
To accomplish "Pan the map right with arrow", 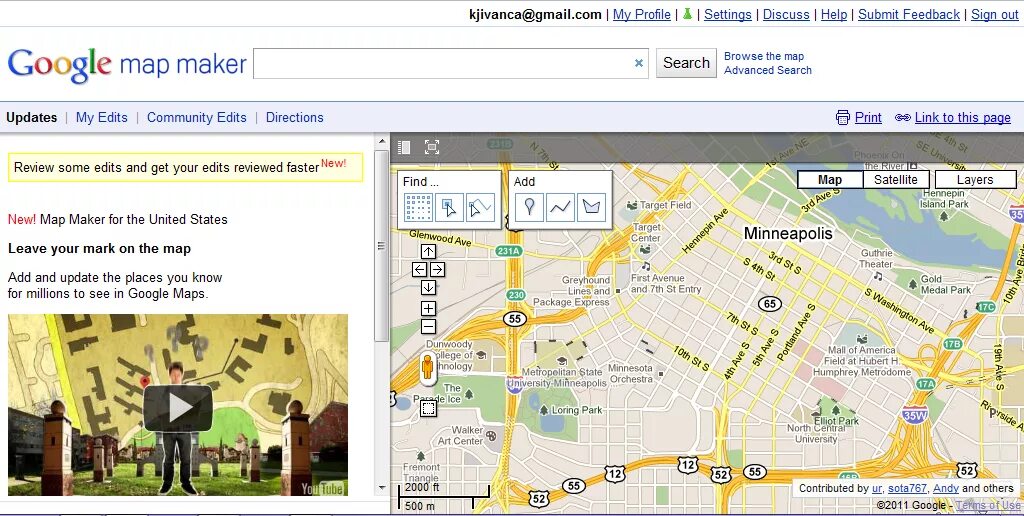I will click(x=438, y=269).
